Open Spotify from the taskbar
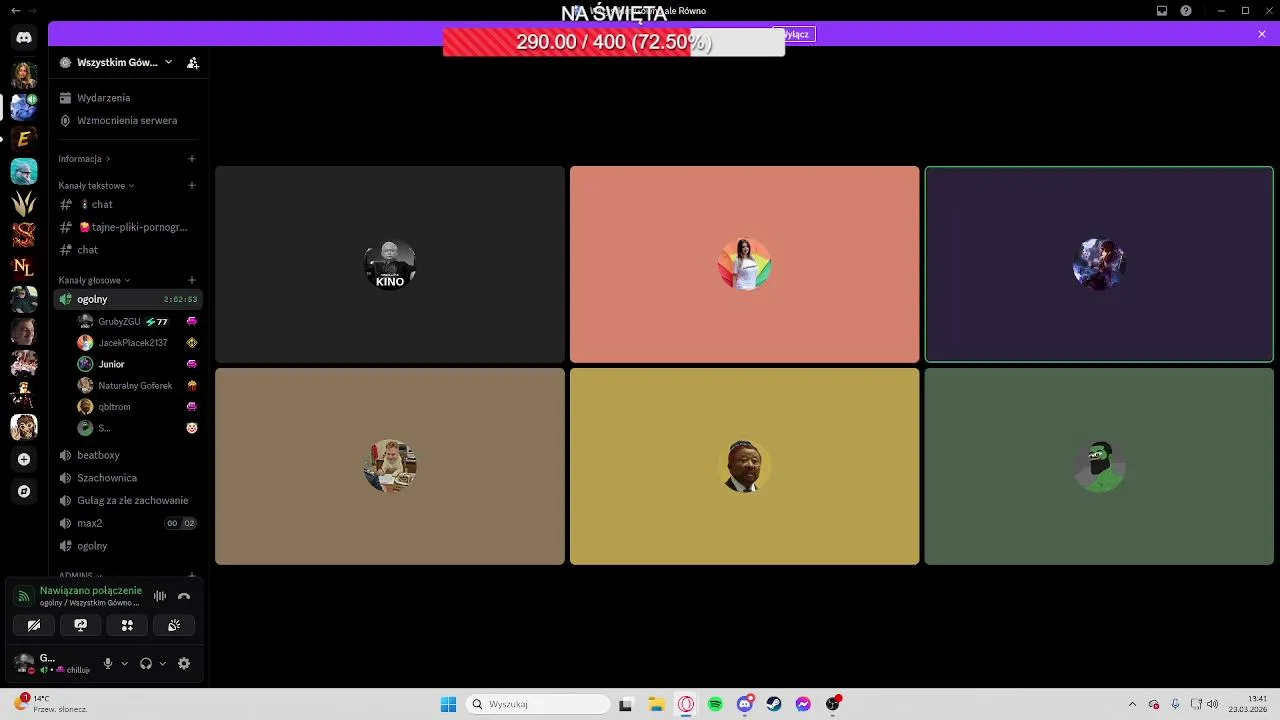Viewport: 1280px width, 720px height. click(x=715, y=704)
